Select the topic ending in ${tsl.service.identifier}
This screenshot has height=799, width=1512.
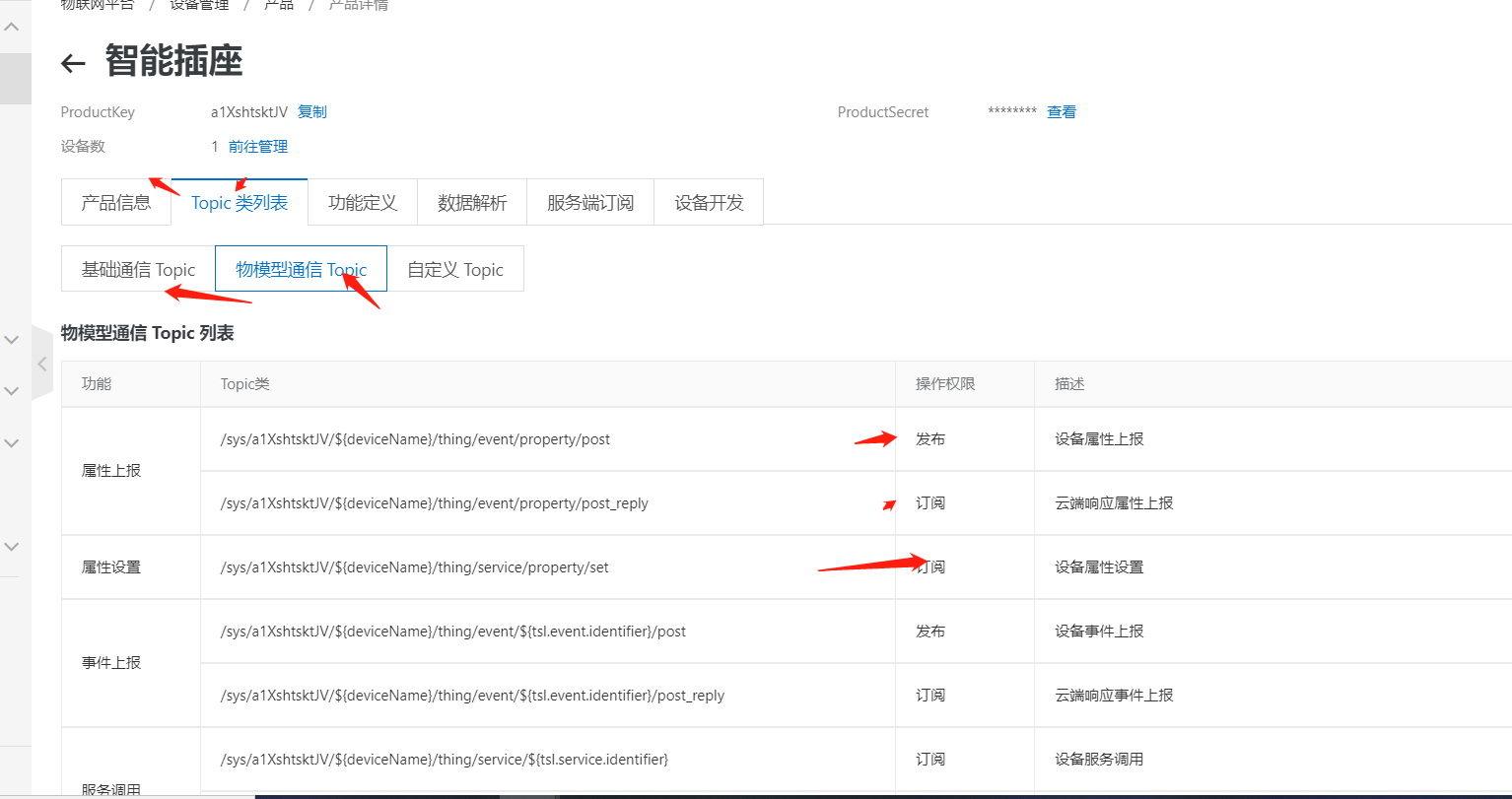pos(445,760)
